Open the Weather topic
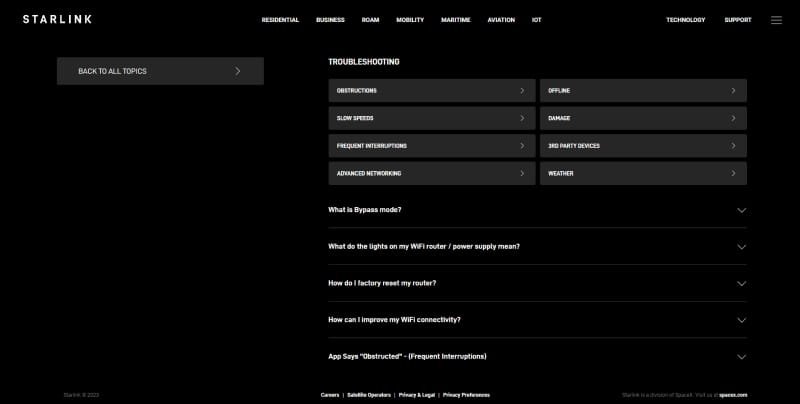Image resolution: width=800 pixels, height=404 pixels. (643, 173)
